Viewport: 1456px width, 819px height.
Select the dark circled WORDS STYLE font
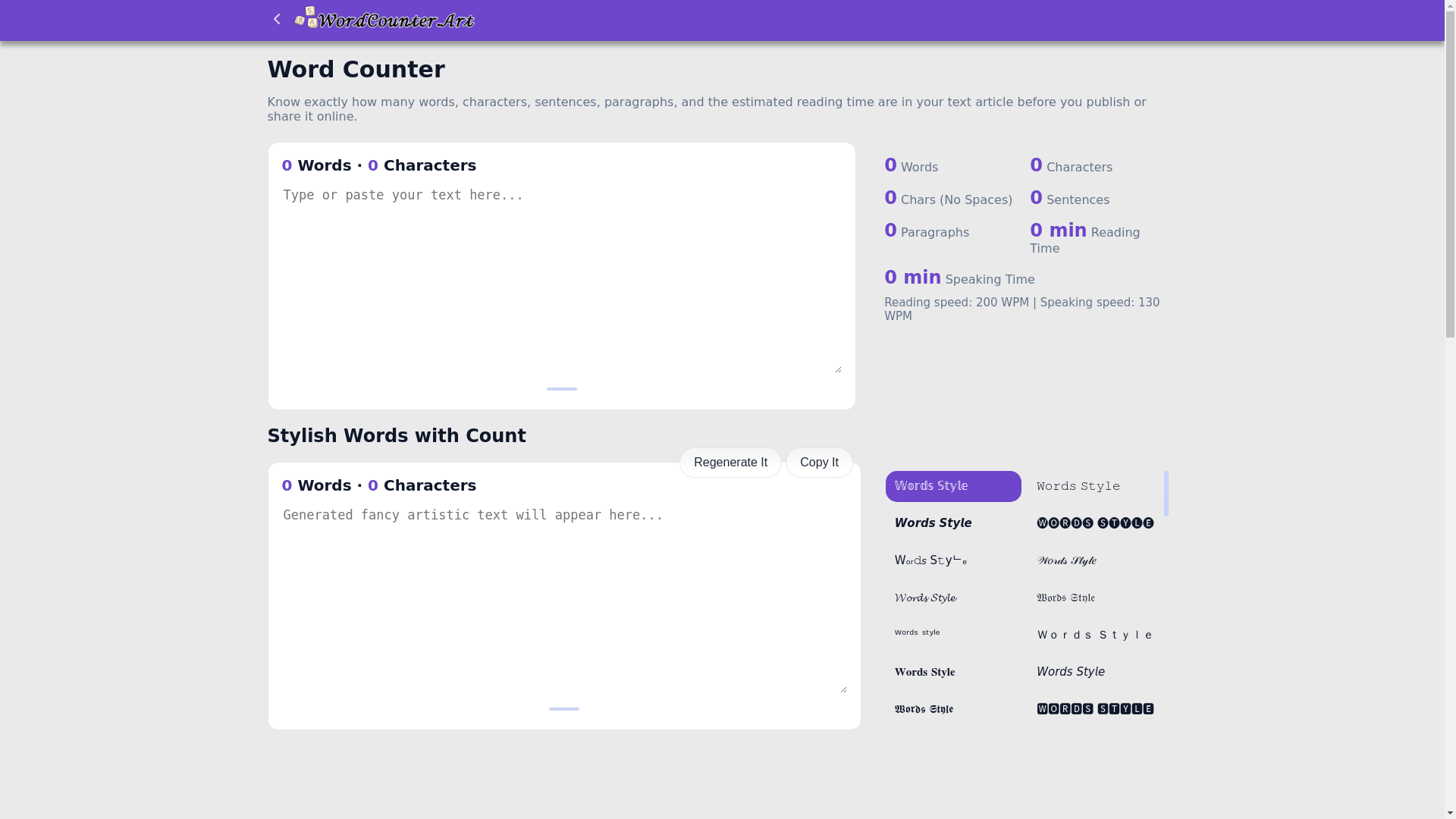[1096, 523]
